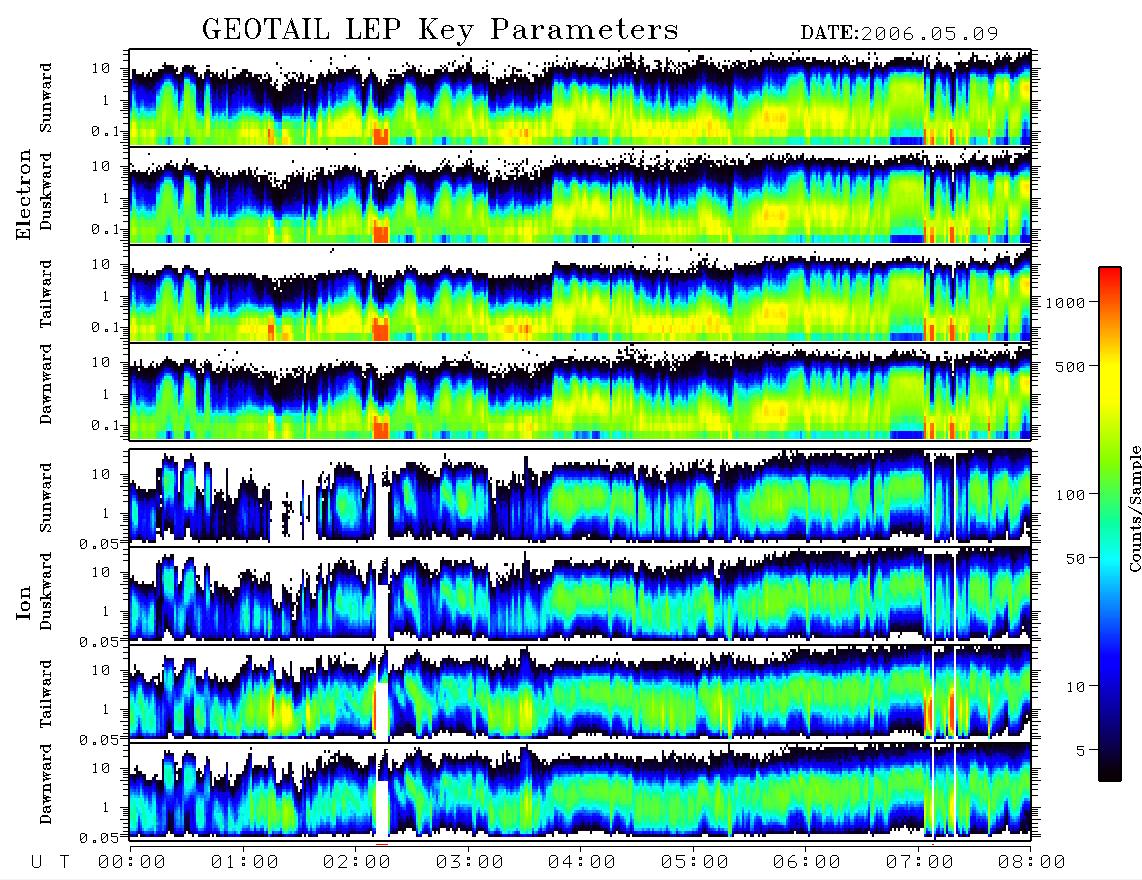Screen dimensions: 1142x880
Task: Click the vertical Electron group label
Action: [x=23, y=194]
